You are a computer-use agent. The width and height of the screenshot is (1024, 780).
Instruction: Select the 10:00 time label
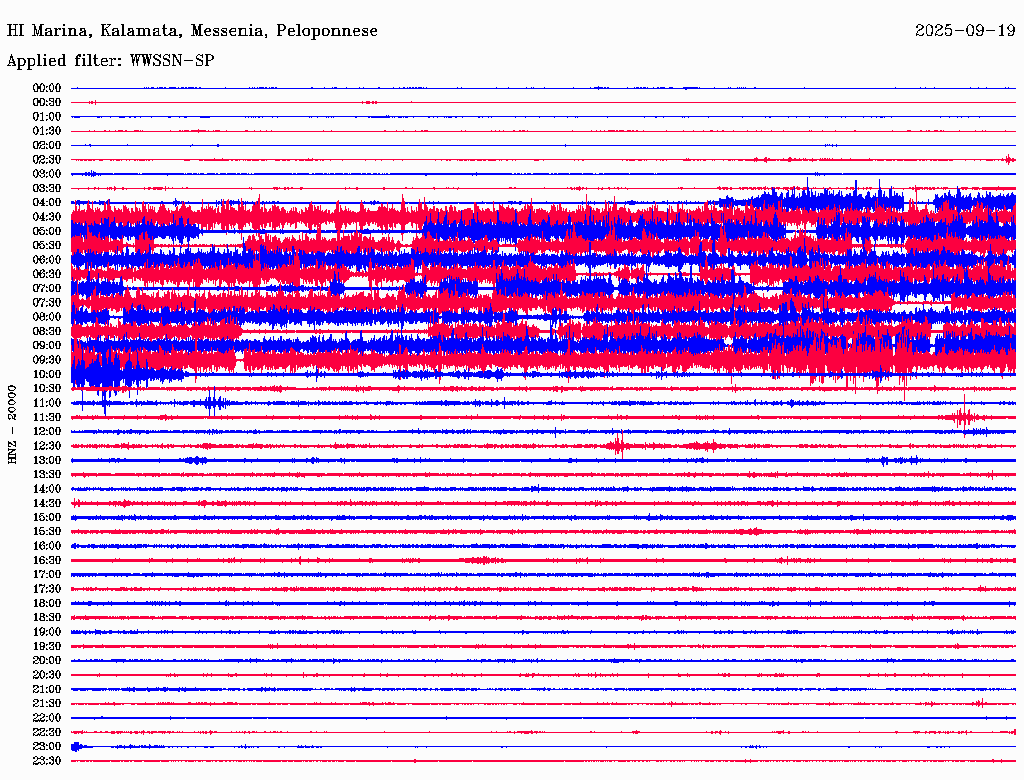(47, 374)
